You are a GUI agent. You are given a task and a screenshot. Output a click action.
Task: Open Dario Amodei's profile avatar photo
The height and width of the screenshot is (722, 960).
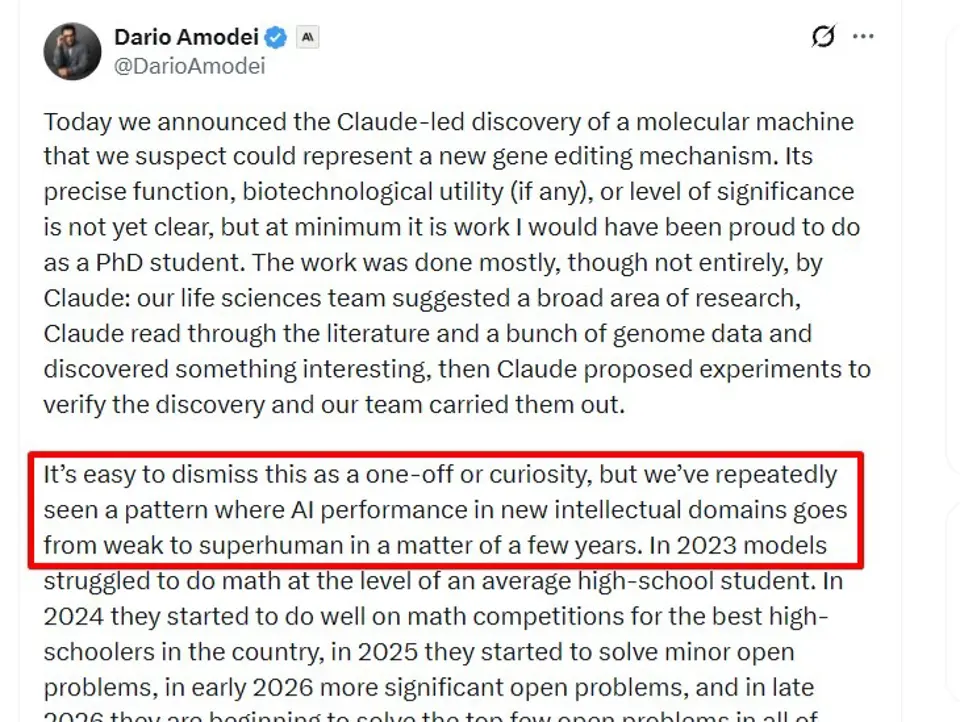(72, 51)
